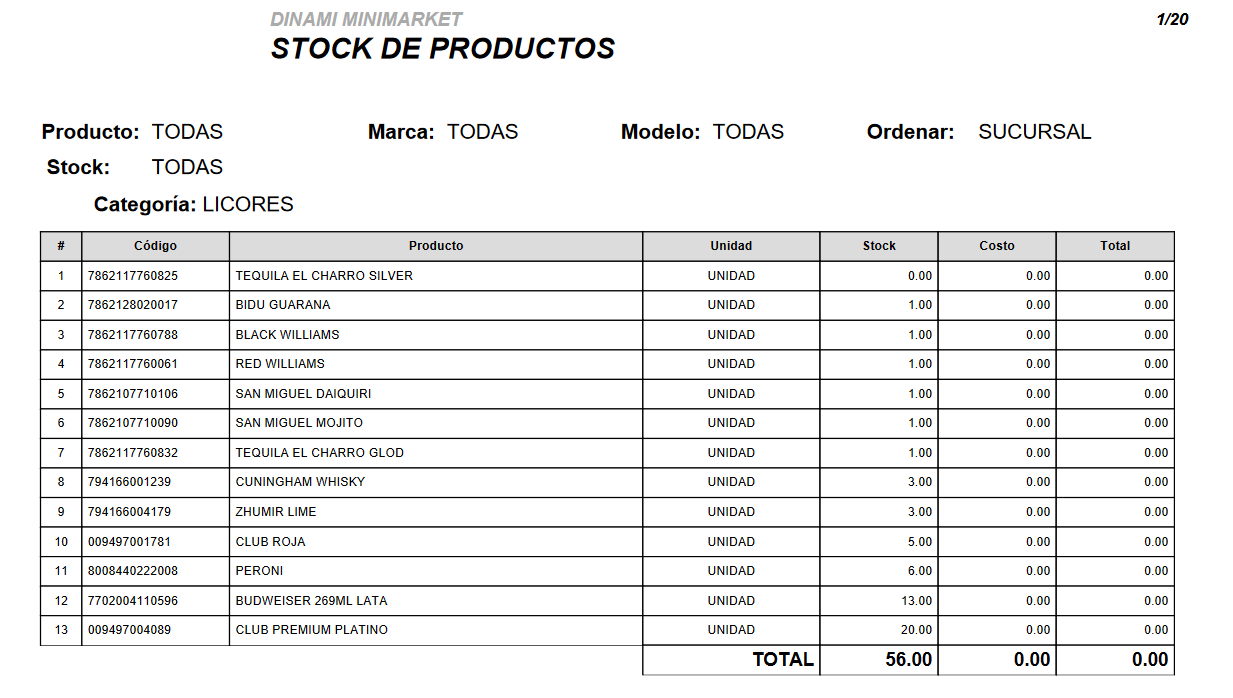Click the RED WILLIAMS product cell
This screenshot has height=698, width=1233.
tap(436, 364)
